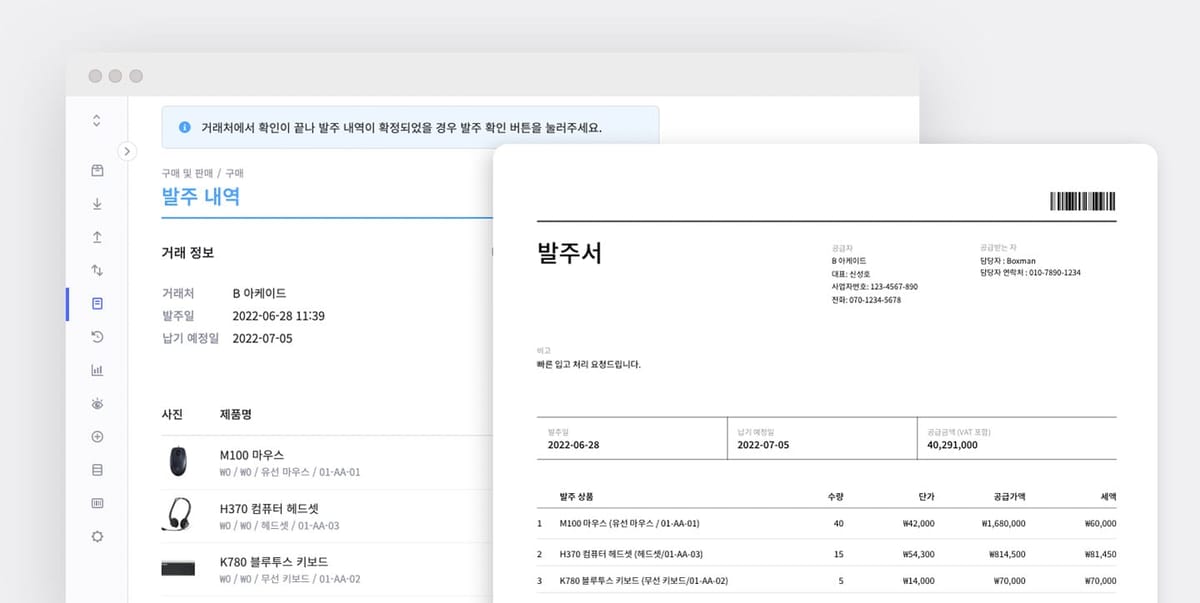This screenshot has height=603, width=1200.
Task: Click the transfer arrows icon in the sidebar
Action: (x=96, y=270)
